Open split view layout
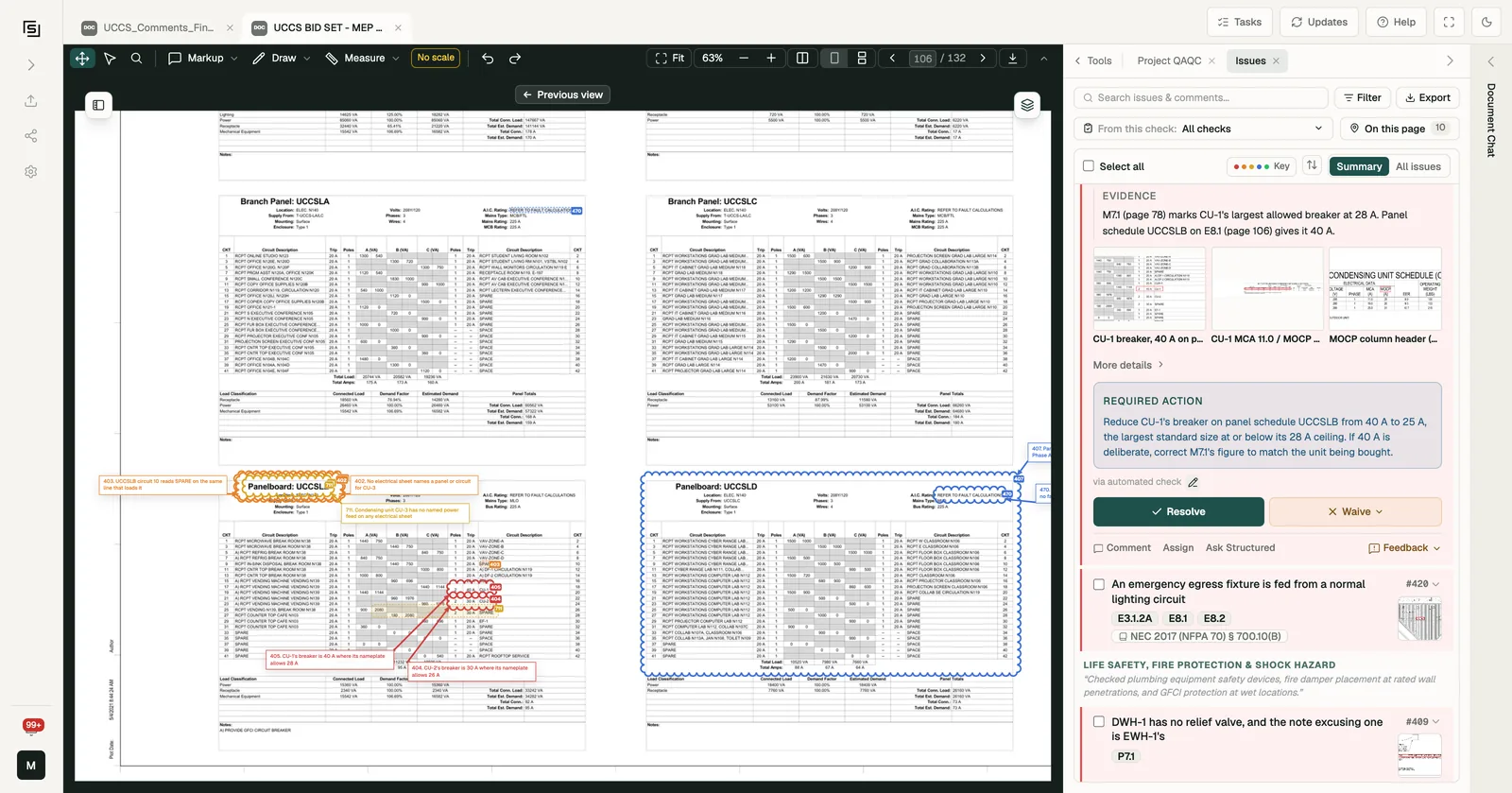 [802, 58]
